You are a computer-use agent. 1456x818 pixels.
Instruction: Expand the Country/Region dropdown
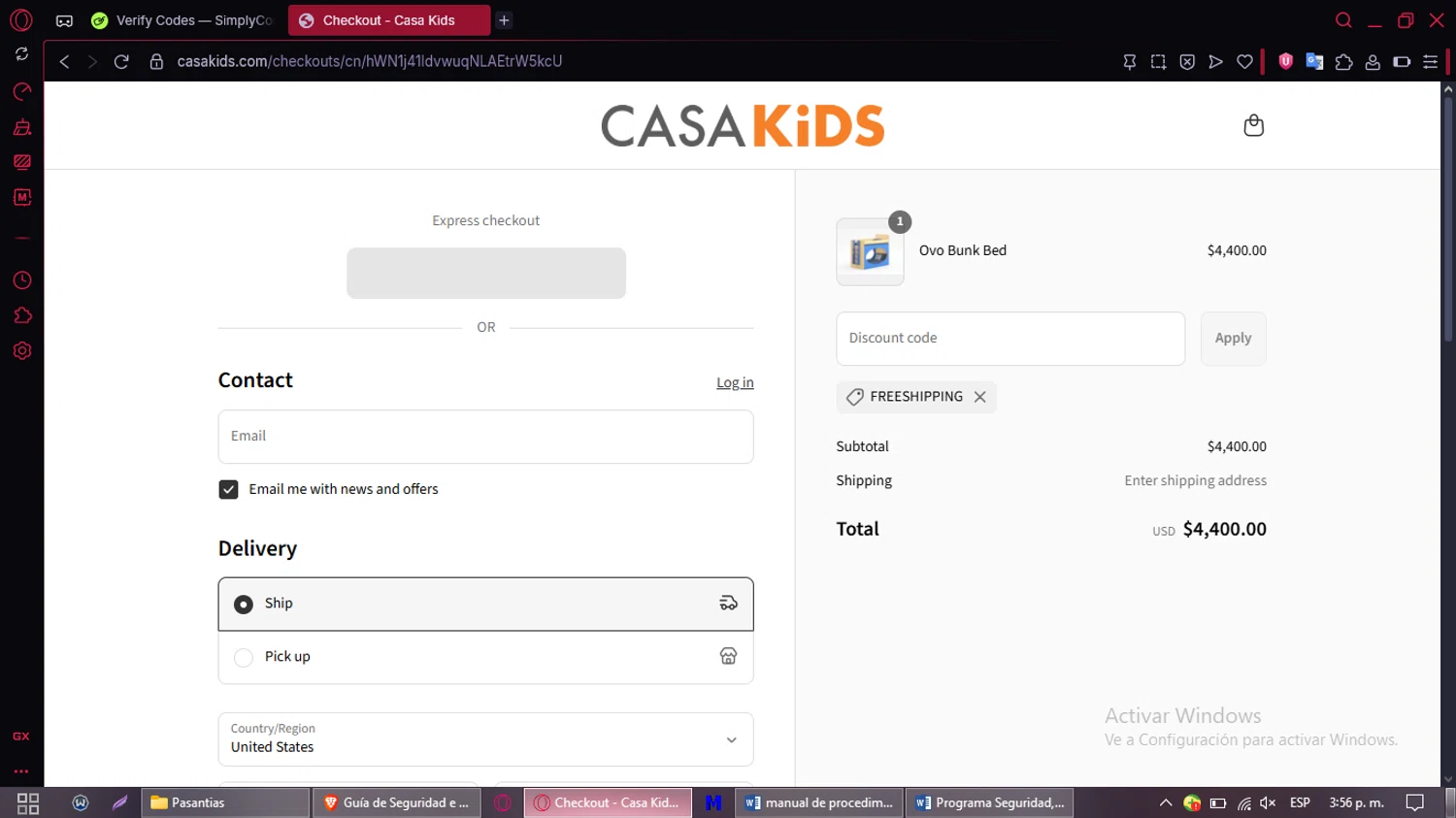(x=485, y=739)
